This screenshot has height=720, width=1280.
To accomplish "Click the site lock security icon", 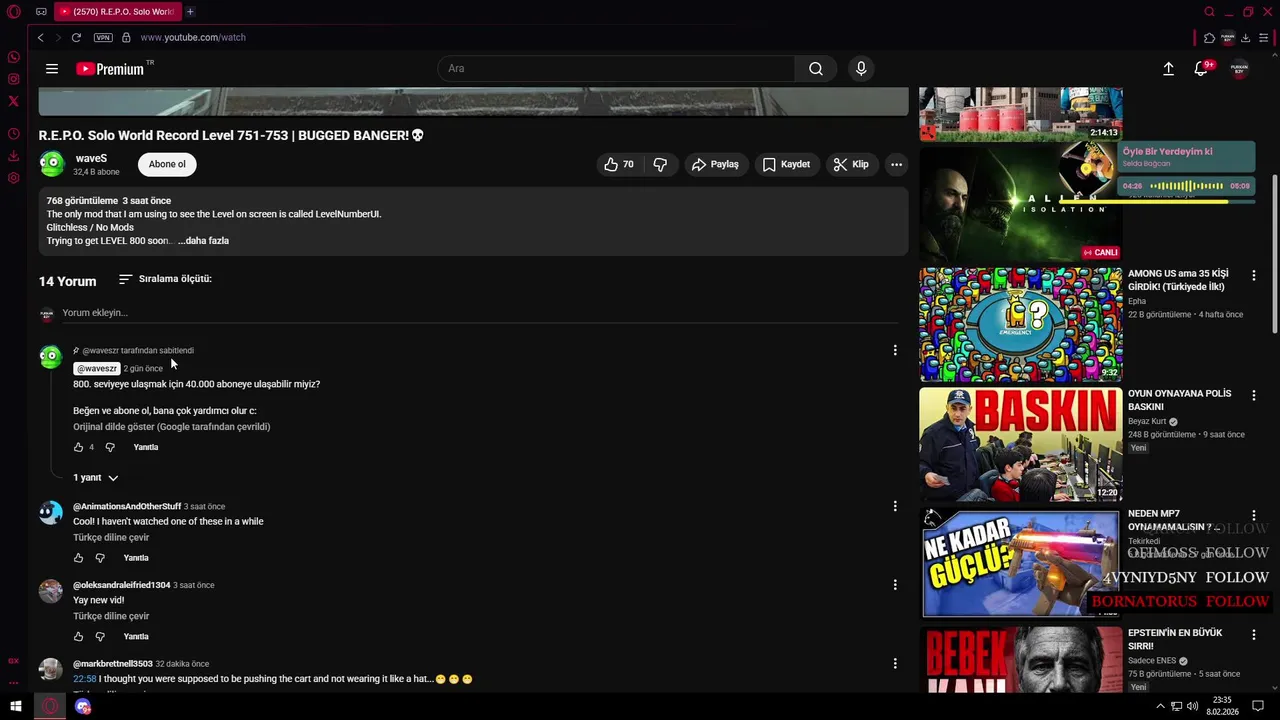I will 126,37.
